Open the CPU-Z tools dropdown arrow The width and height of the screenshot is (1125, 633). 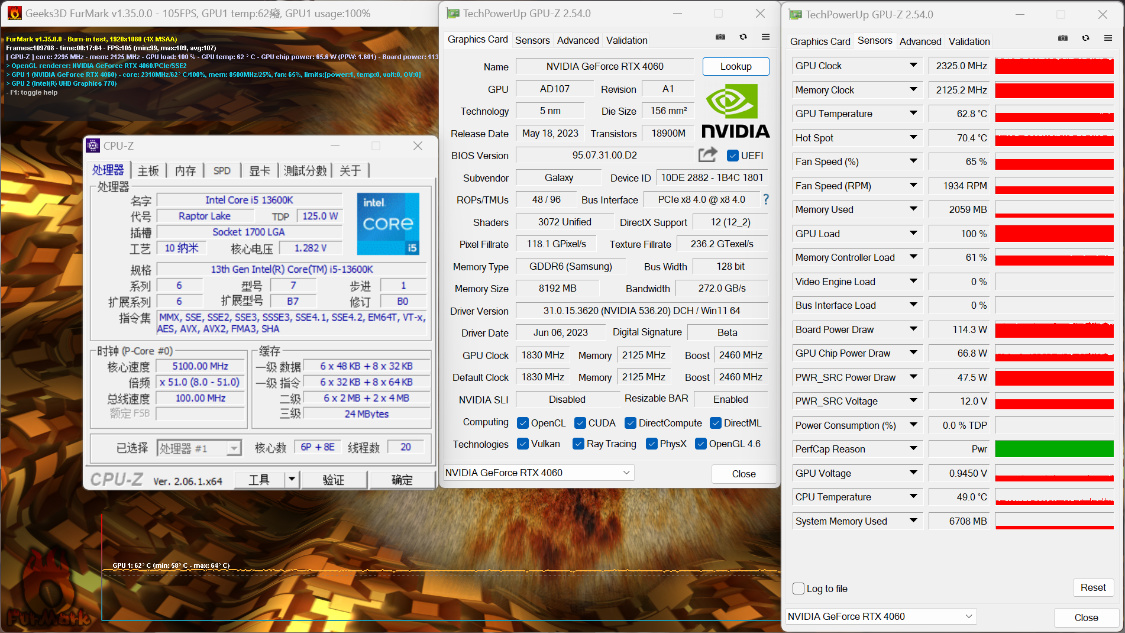291,479
